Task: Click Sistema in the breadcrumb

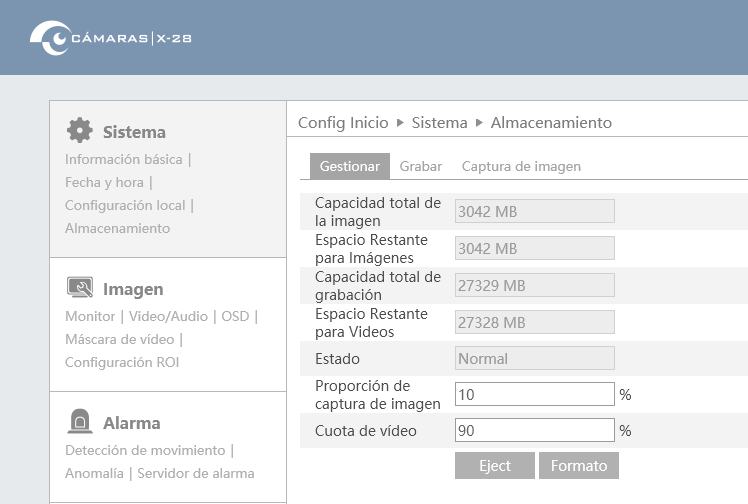Action: coord(439,123)
